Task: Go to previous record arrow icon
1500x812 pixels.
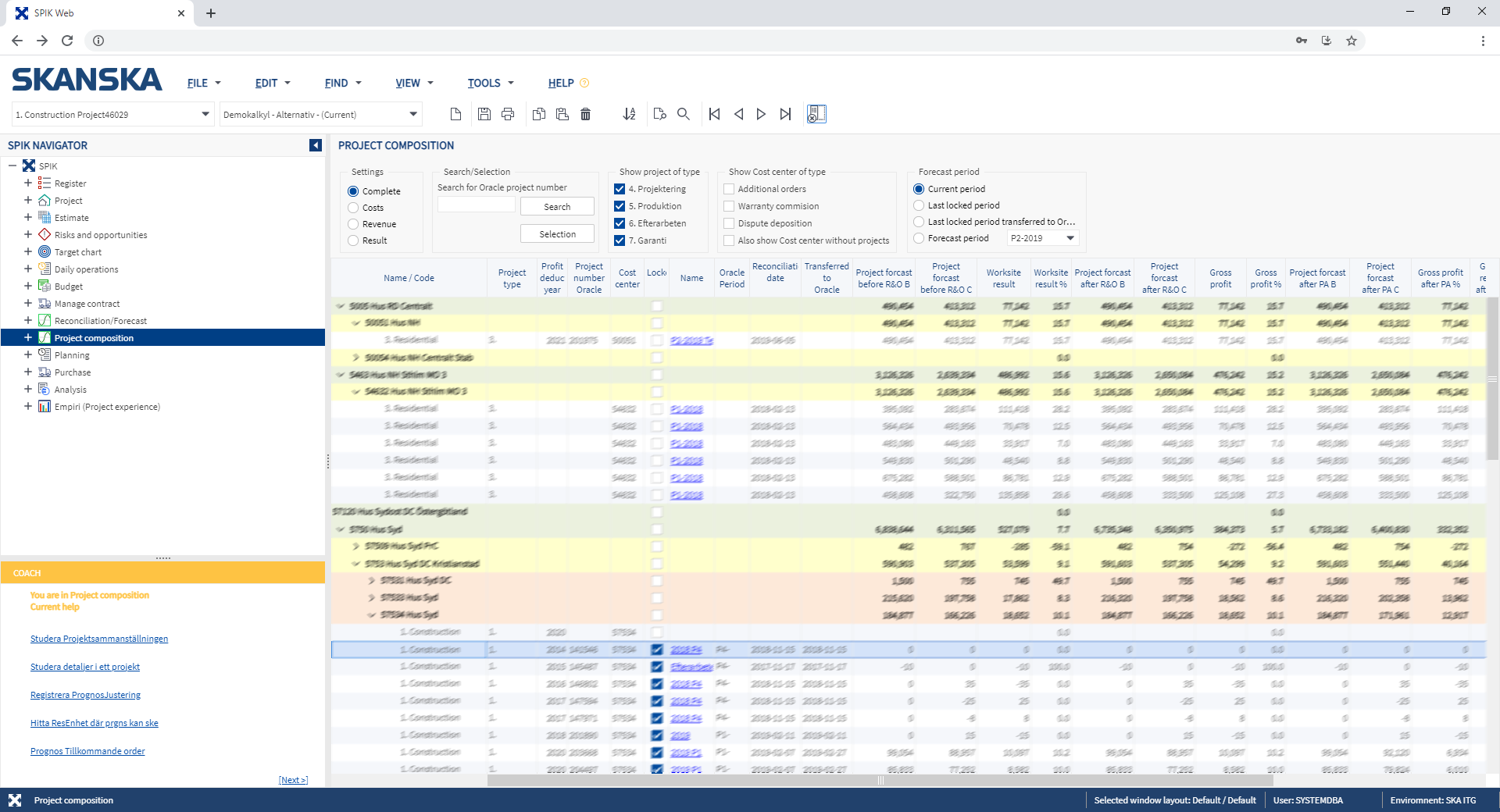Action: tap(738, 114)
